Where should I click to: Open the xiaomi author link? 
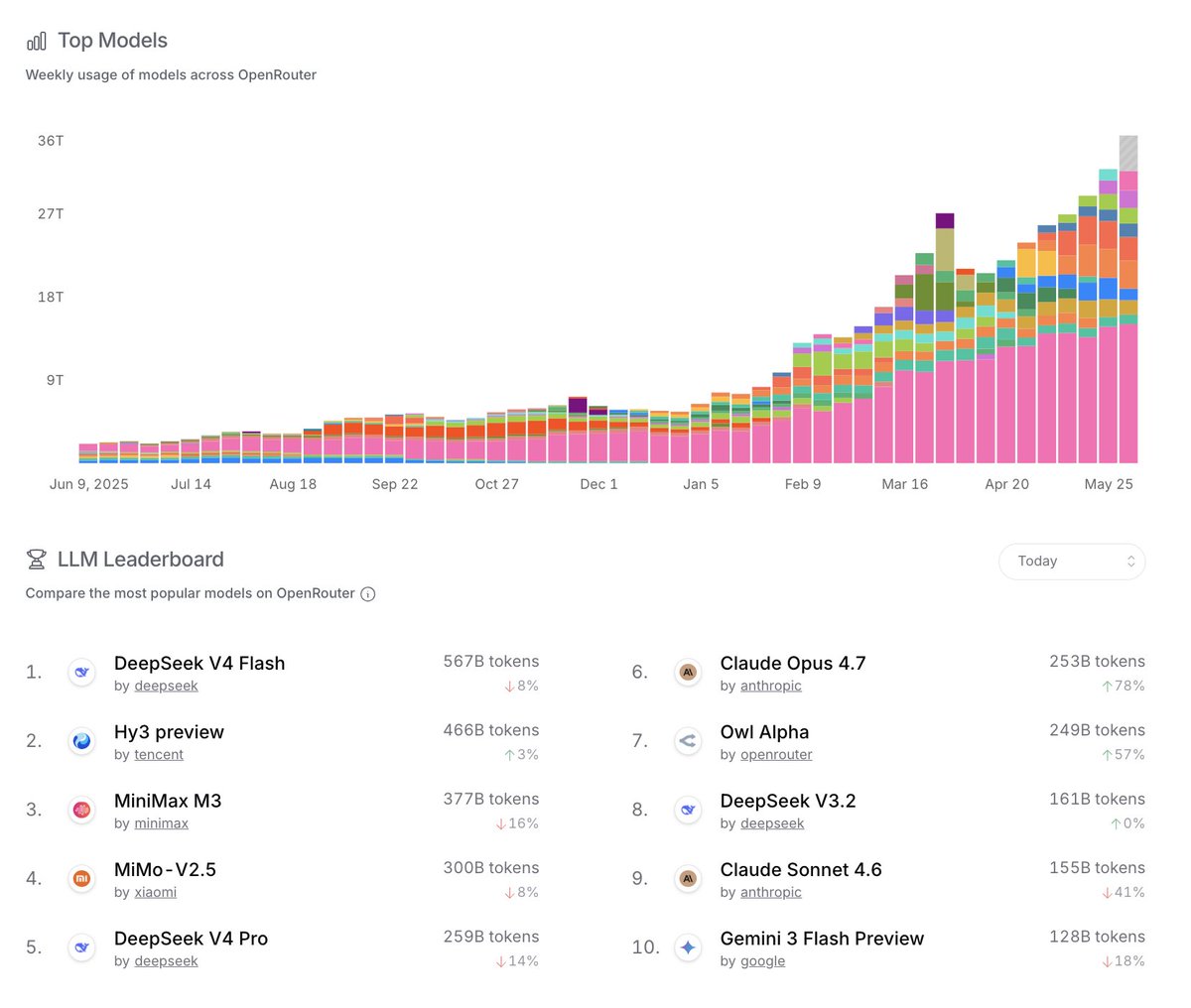coord(155,893)
